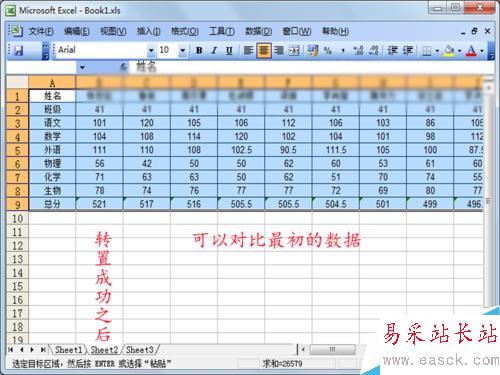
Task: Click the Save toolbar icon
Action: tap(19, 51)
